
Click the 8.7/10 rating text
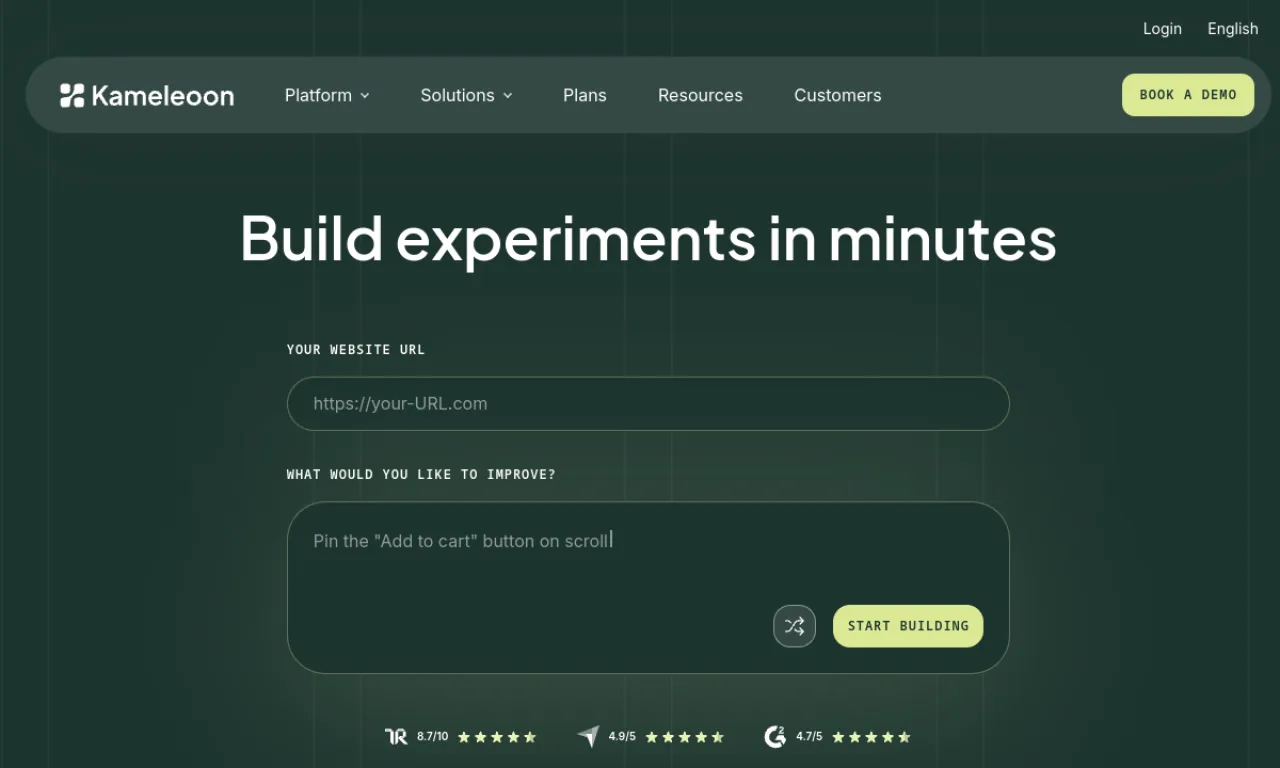click(x=433, y=737)
